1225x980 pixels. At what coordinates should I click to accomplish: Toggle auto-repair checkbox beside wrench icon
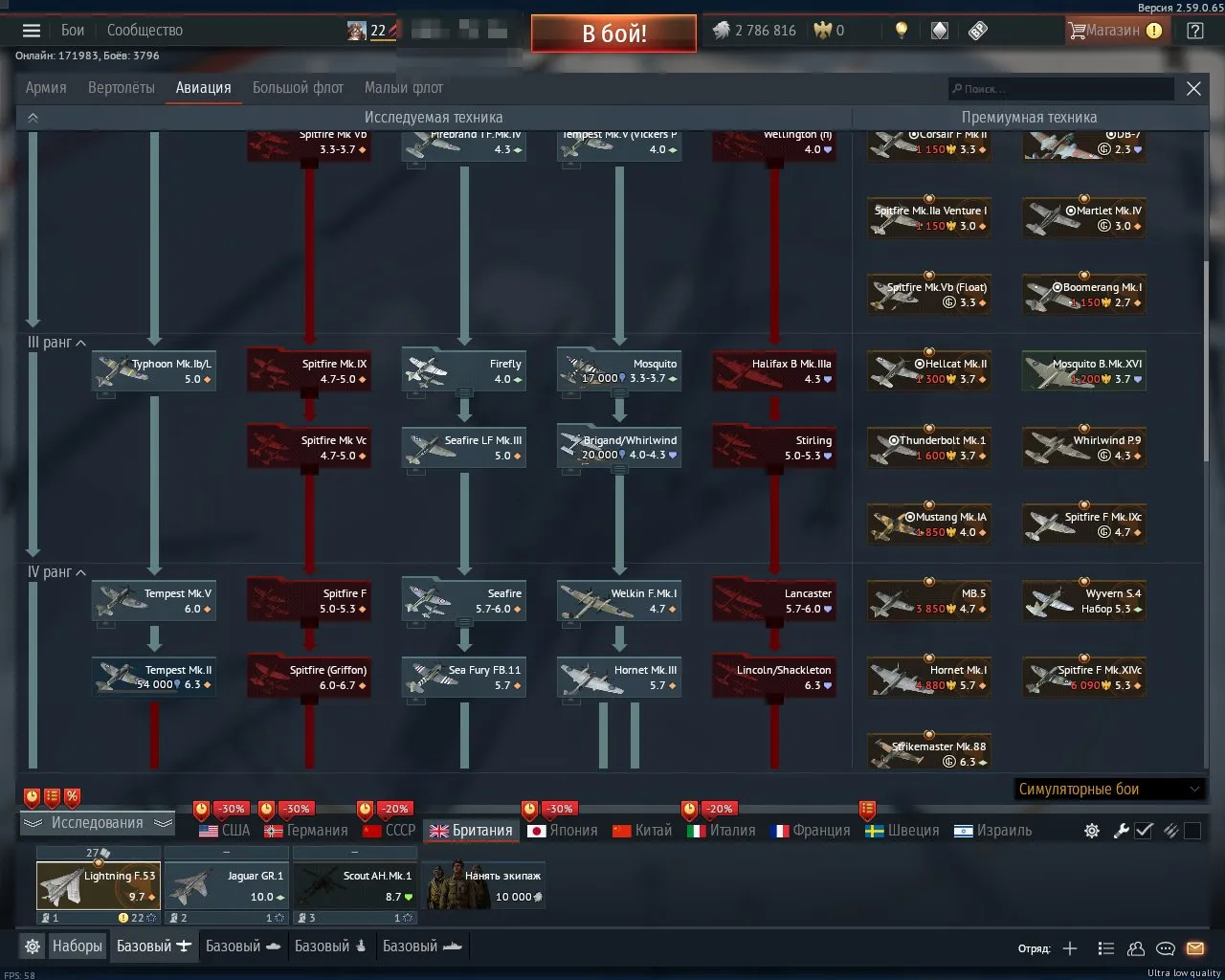(x=1144, y=831)
